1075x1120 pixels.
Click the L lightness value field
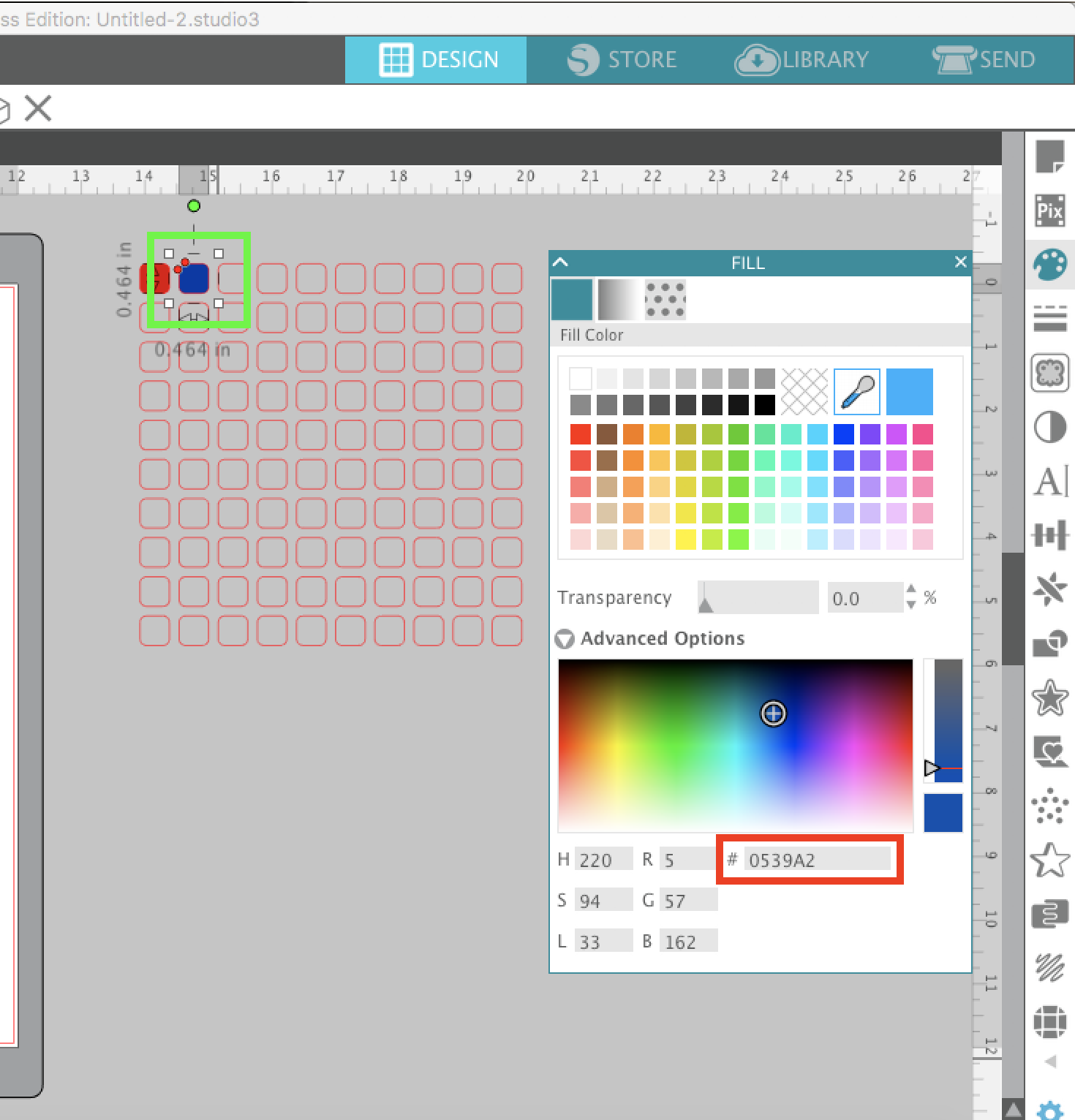coord(603,942)
